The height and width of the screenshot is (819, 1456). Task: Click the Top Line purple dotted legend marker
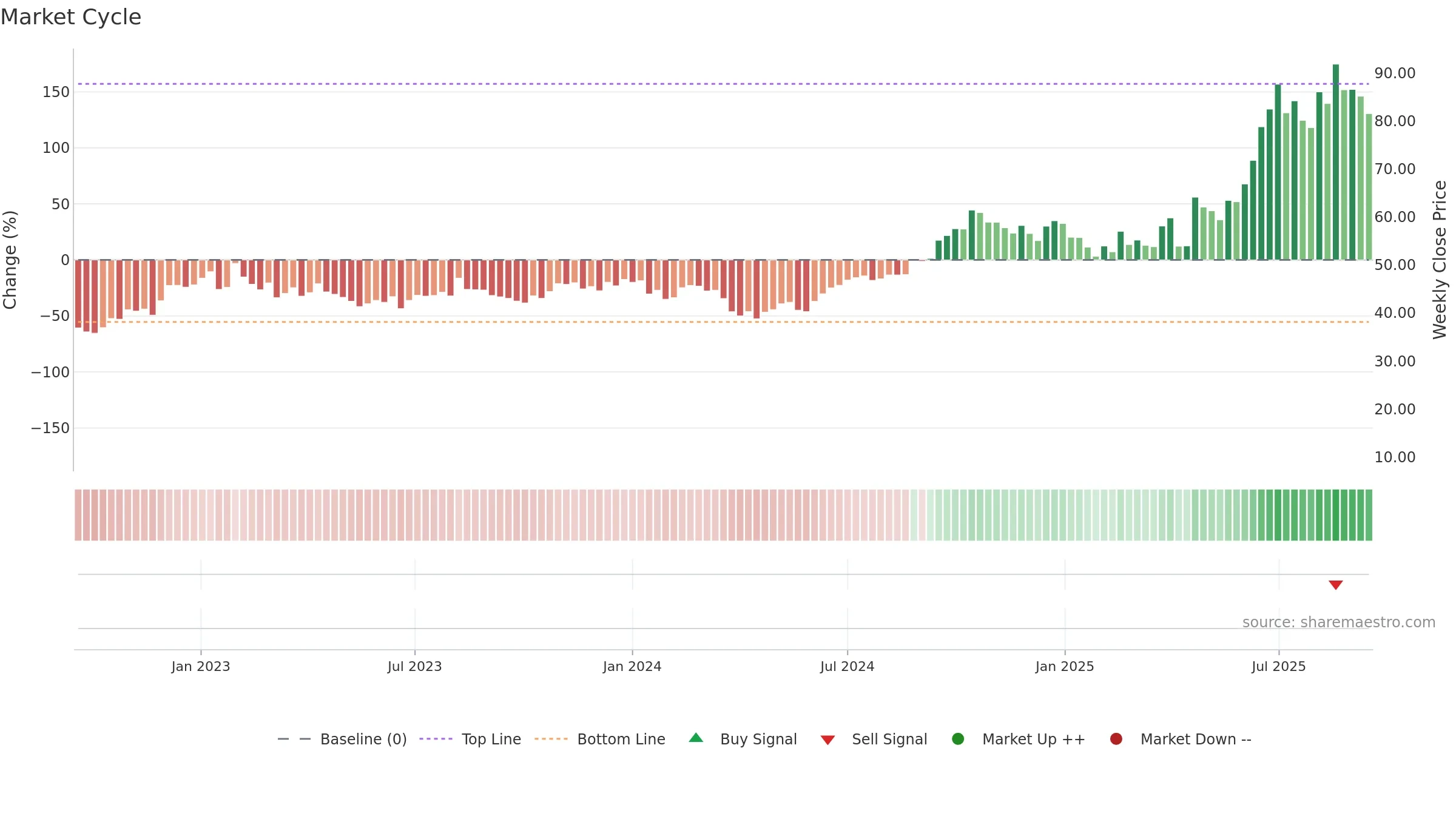pos(436,739)
